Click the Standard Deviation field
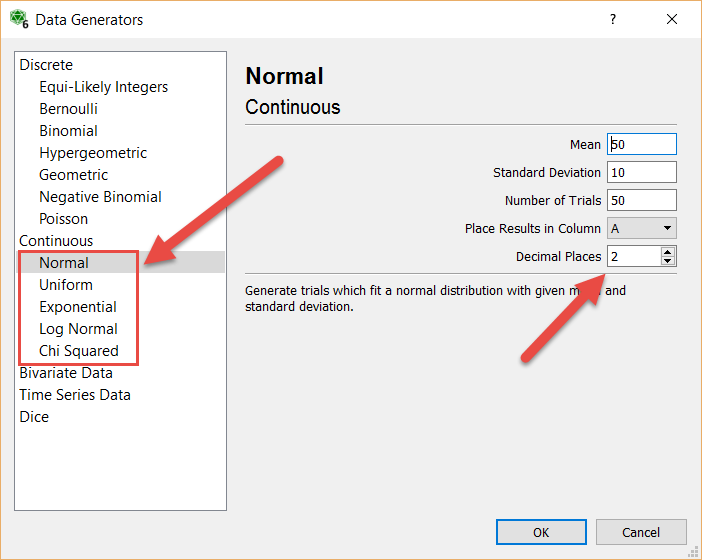 [x=641, y=173]
